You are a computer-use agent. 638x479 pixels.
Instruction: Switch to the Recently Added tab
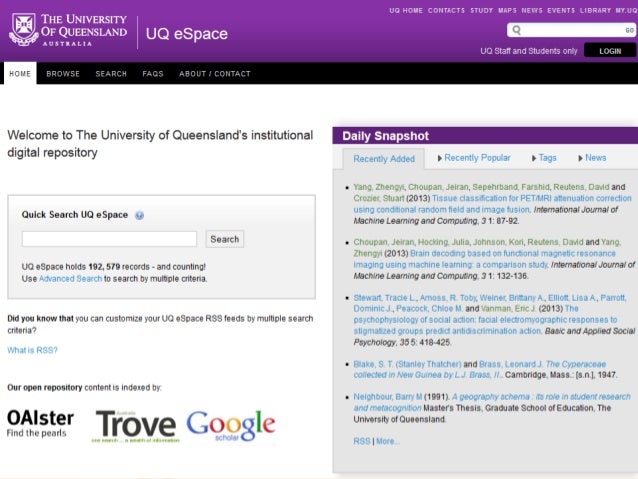384,159
